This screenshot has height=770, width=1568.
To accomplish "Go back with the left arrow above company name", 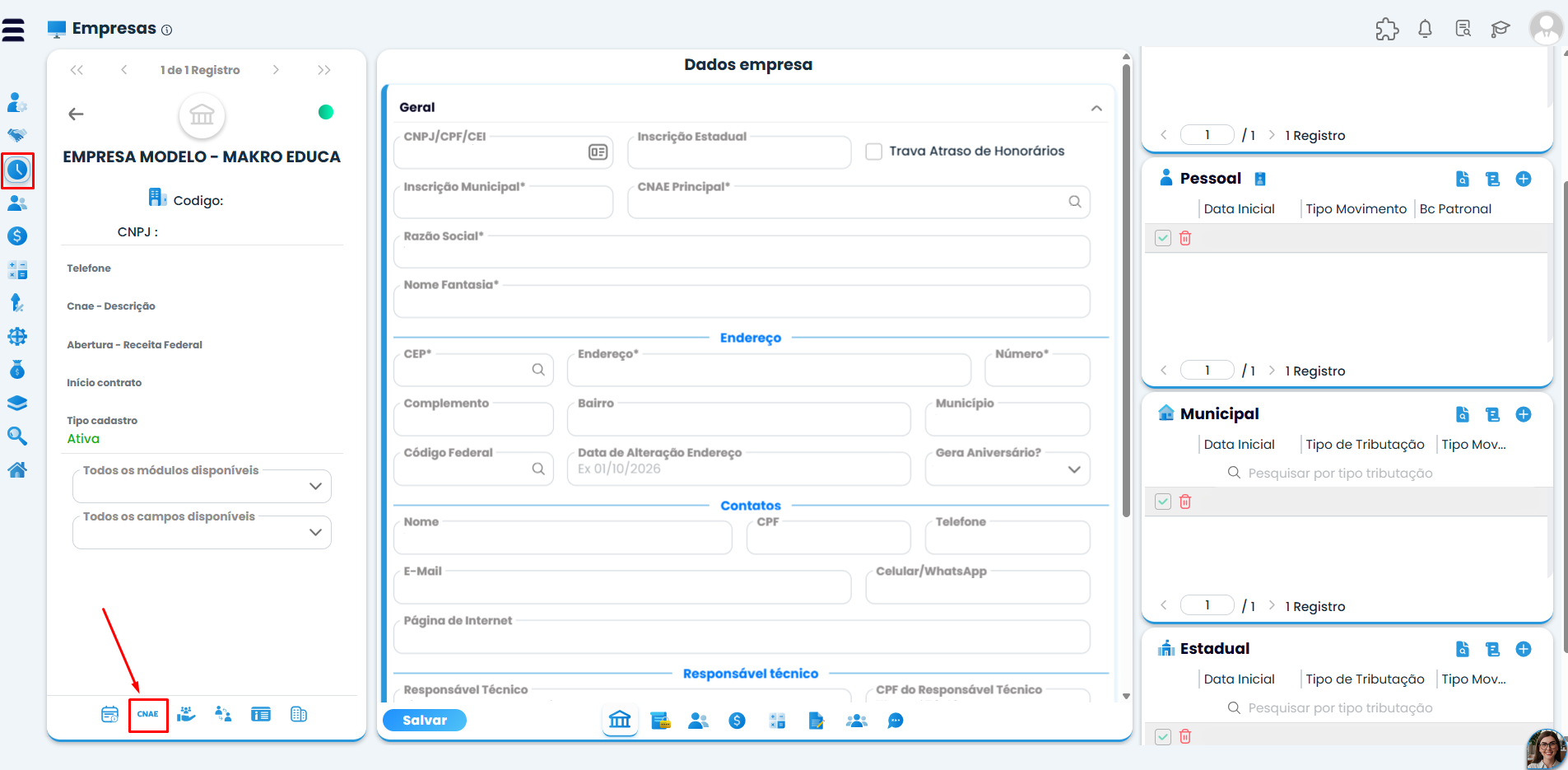I will [x=76, y=114].
